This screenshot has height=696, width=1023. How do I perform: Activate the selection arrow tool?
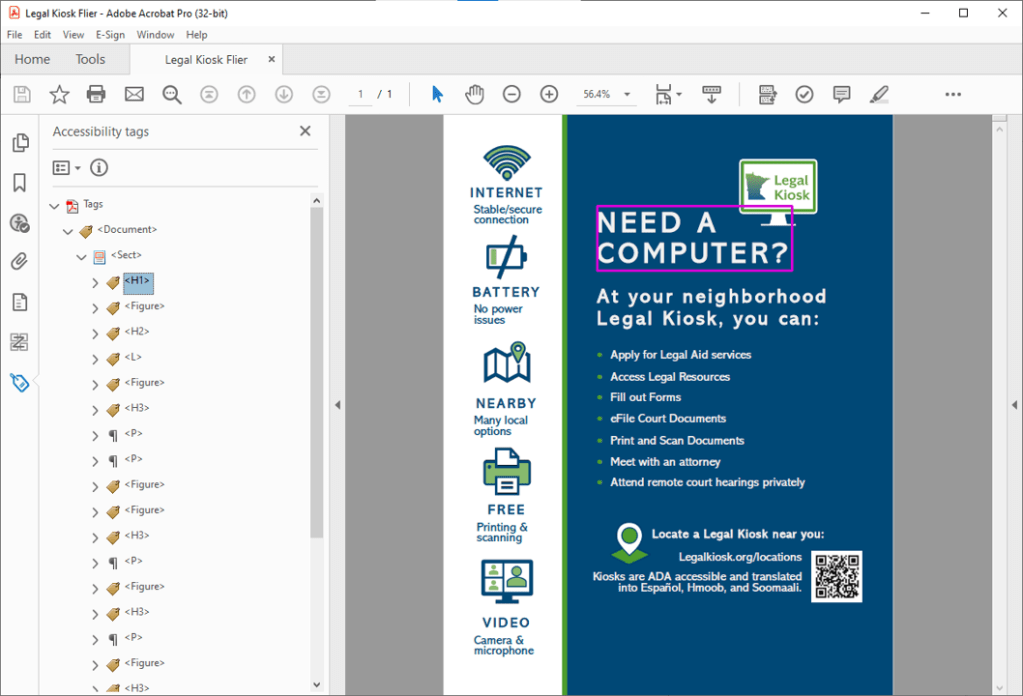click(x=437, y=93)
